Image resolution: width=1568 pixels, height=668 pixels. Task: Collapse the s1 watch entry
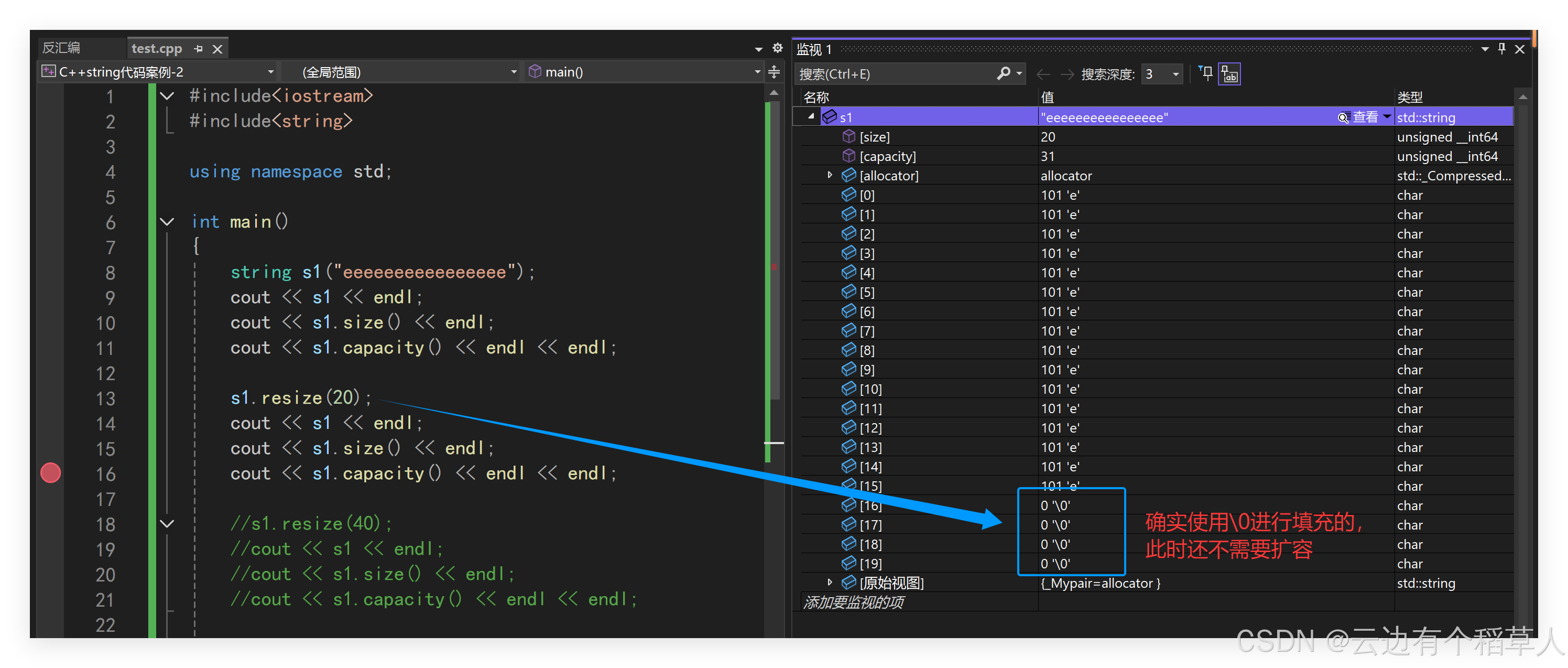811,116
